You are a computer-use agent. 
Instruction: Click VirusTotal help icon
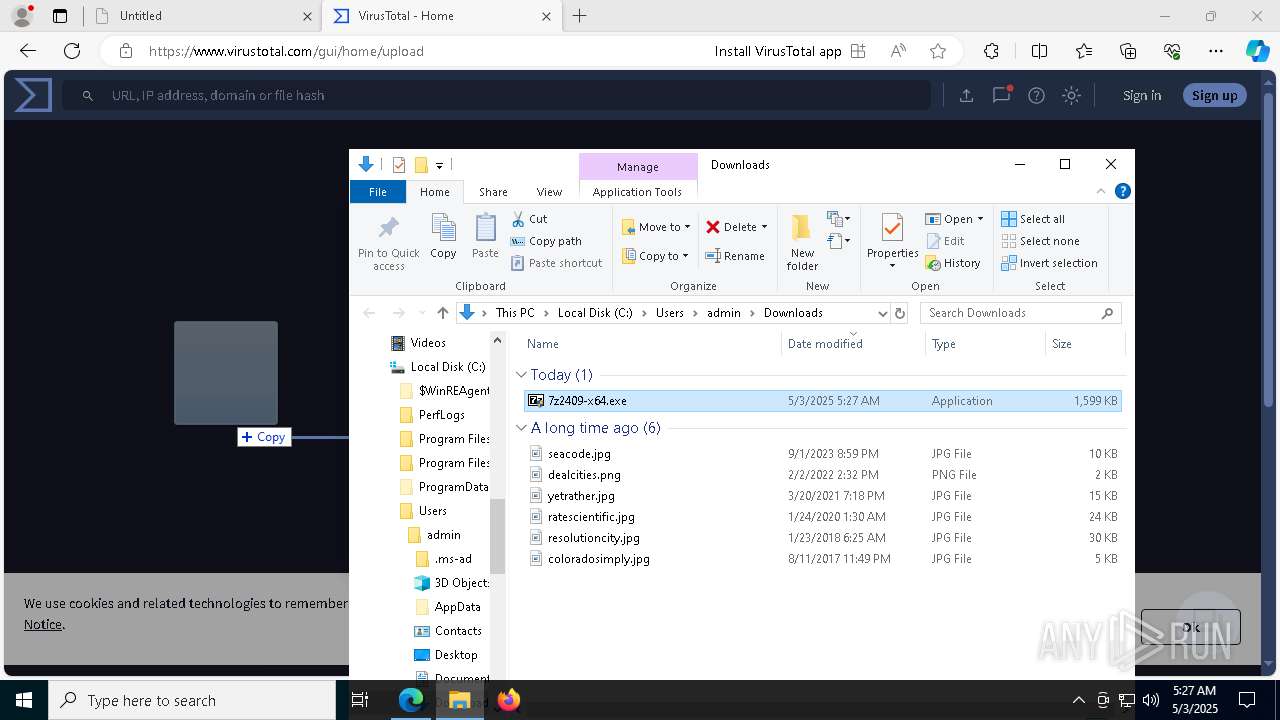[1037, 95]
